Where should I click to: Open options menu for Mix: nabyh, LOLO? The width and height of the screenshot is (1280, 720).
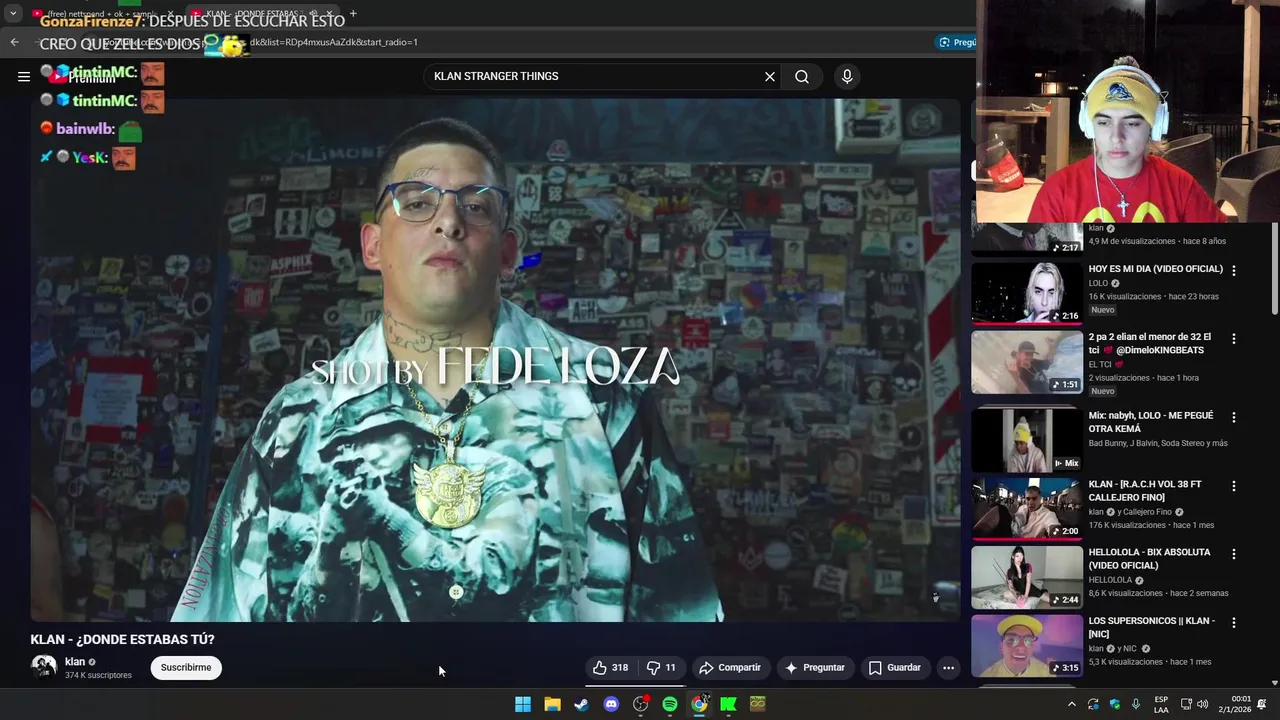[x=1233, y=417]
